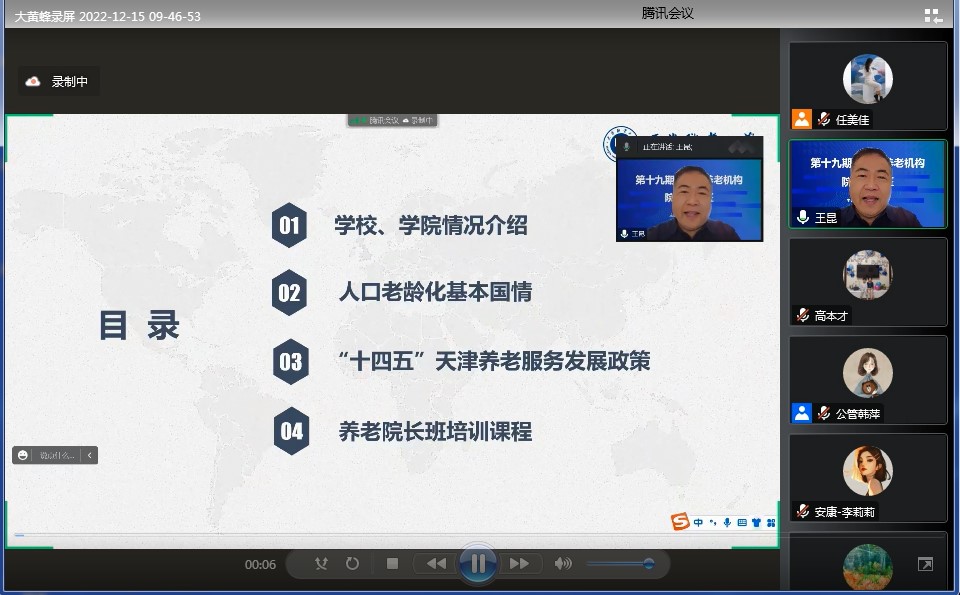Expand the chat input arrow beside emoji
The image size is (960, 595).
coord(90,455)
